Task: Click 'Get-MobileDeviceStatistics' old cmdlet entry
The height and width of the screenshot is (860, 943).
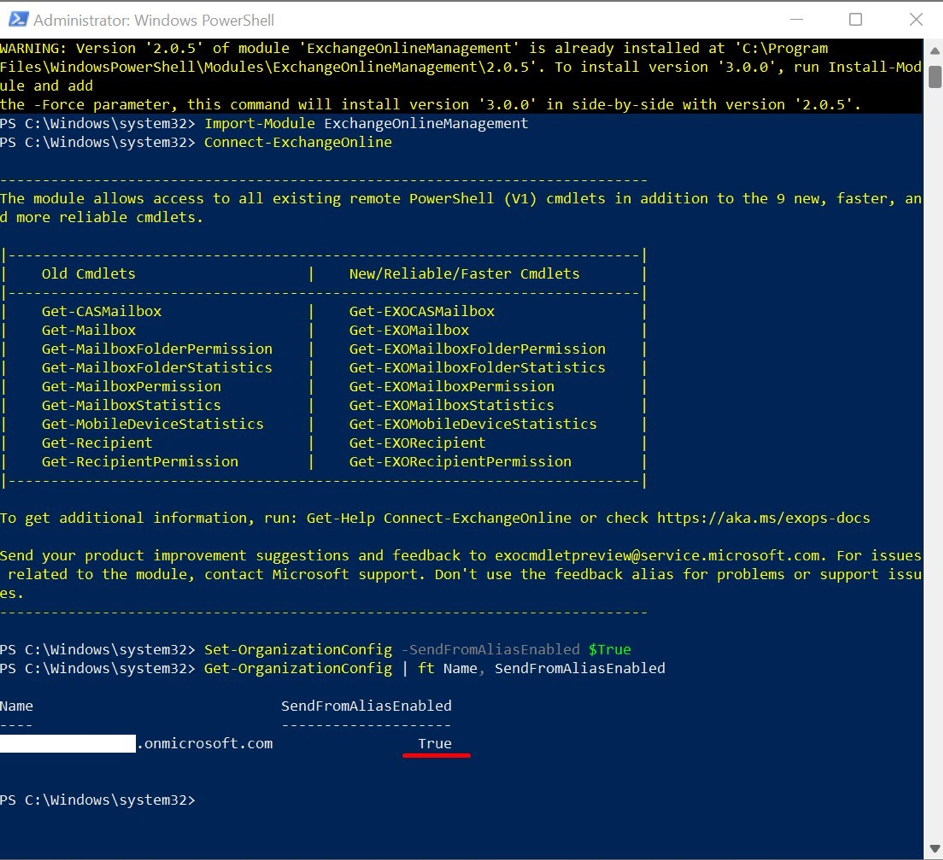Action: pyautogui.click(x=153, y=424)
